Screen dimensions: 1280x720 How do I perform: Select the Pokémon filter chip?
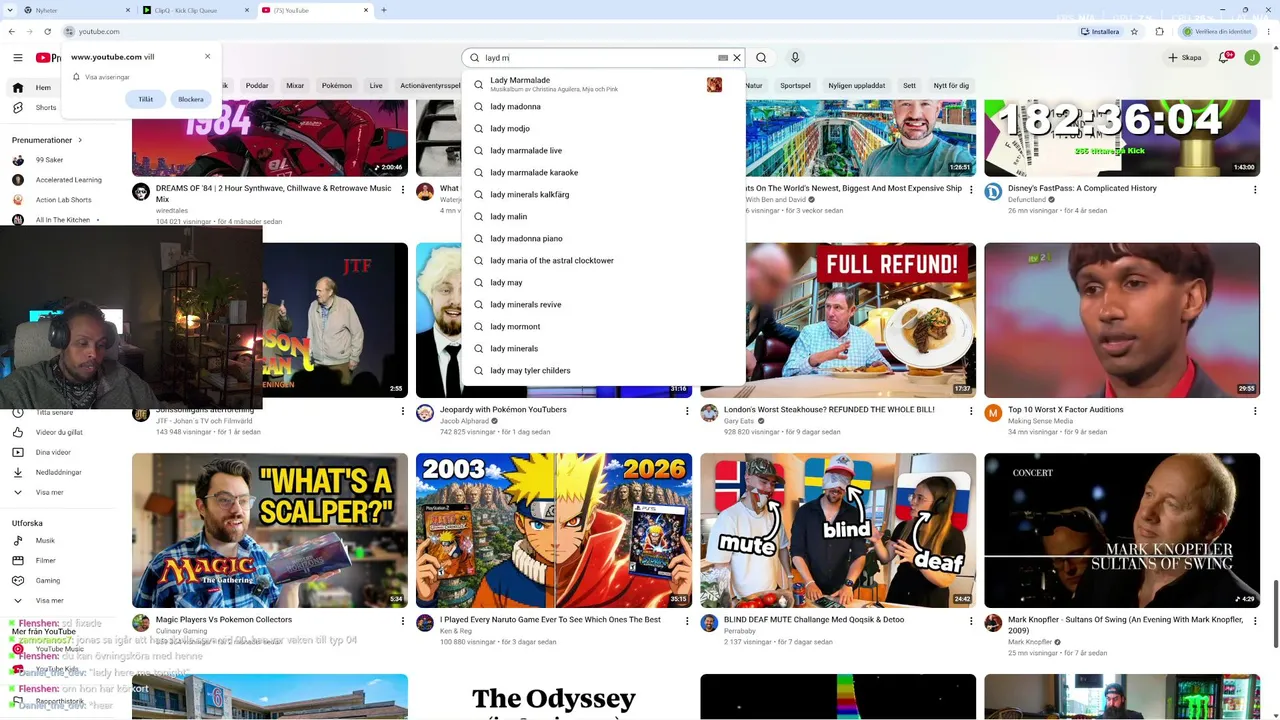click(x=337, y=86)
